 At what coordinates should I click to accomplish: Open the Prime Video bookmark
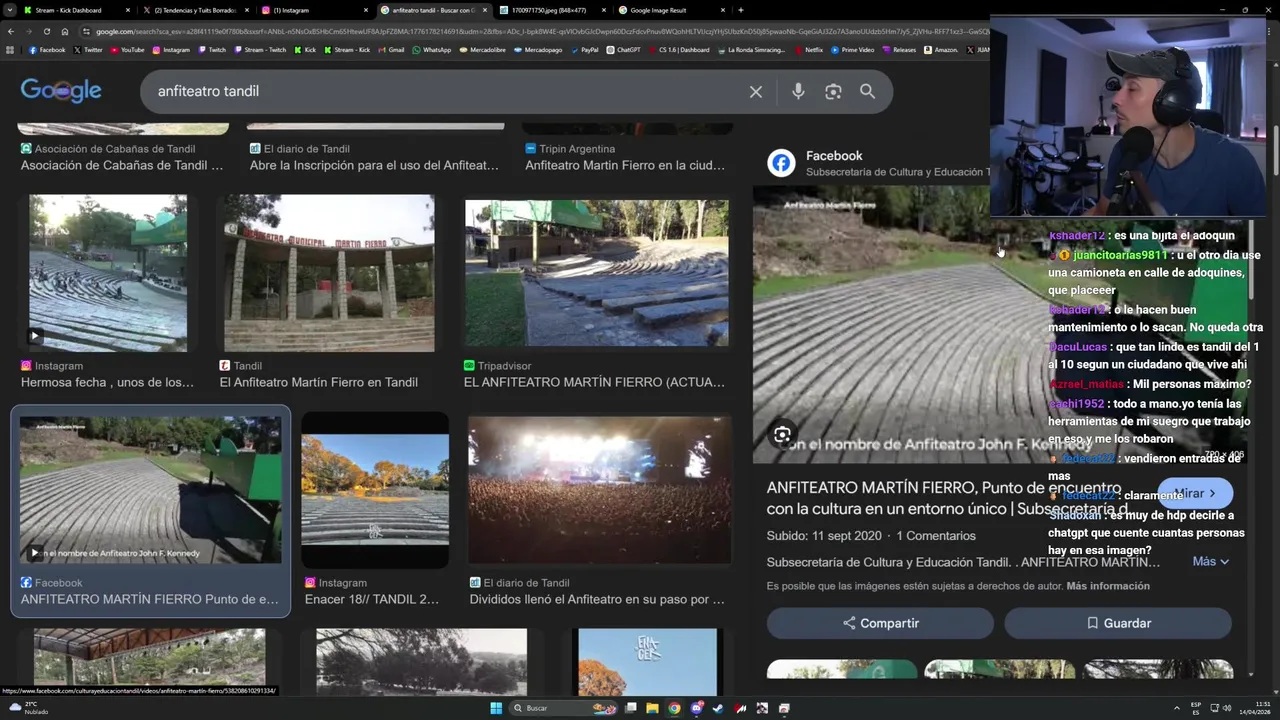(x=852, y=50)
